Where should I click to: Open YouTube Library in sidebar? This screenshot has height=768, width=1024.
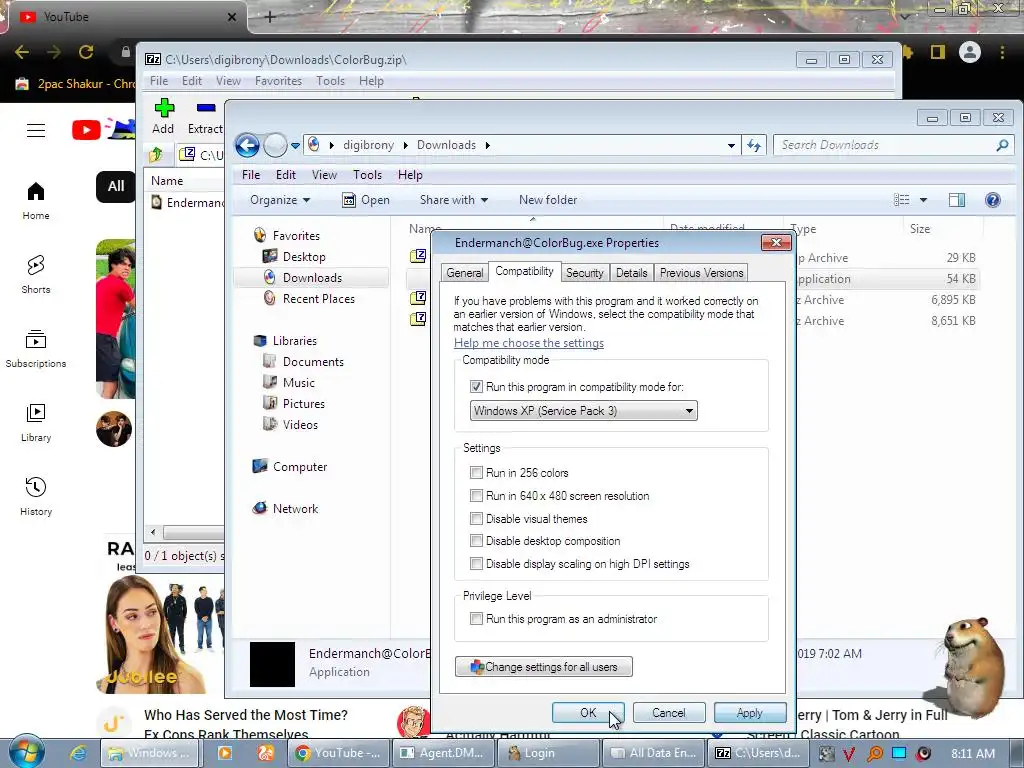pos(36,423)
